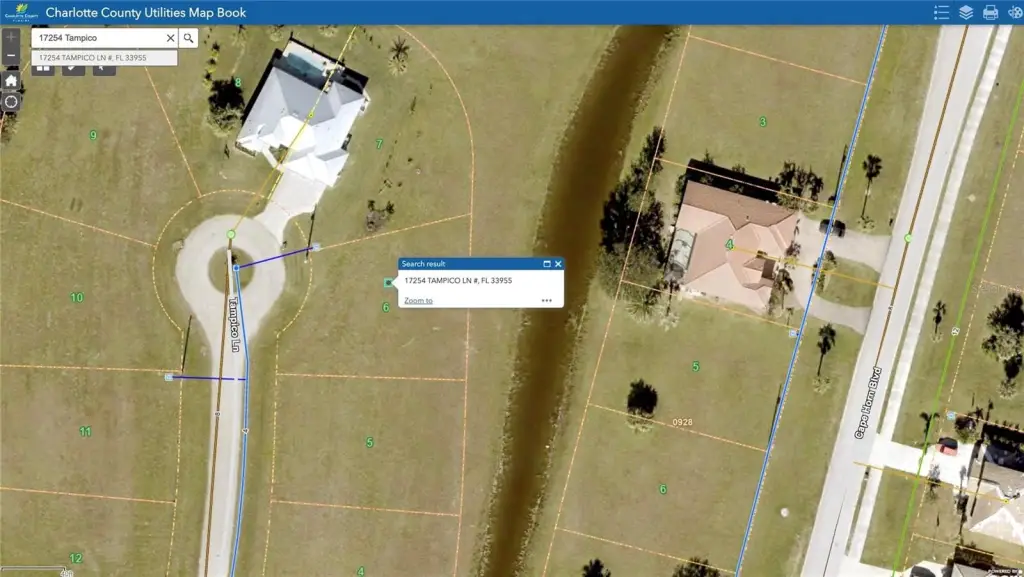Zoom out with the minus button
Viewport: 1024px width, 577px height.
[11, 56]
